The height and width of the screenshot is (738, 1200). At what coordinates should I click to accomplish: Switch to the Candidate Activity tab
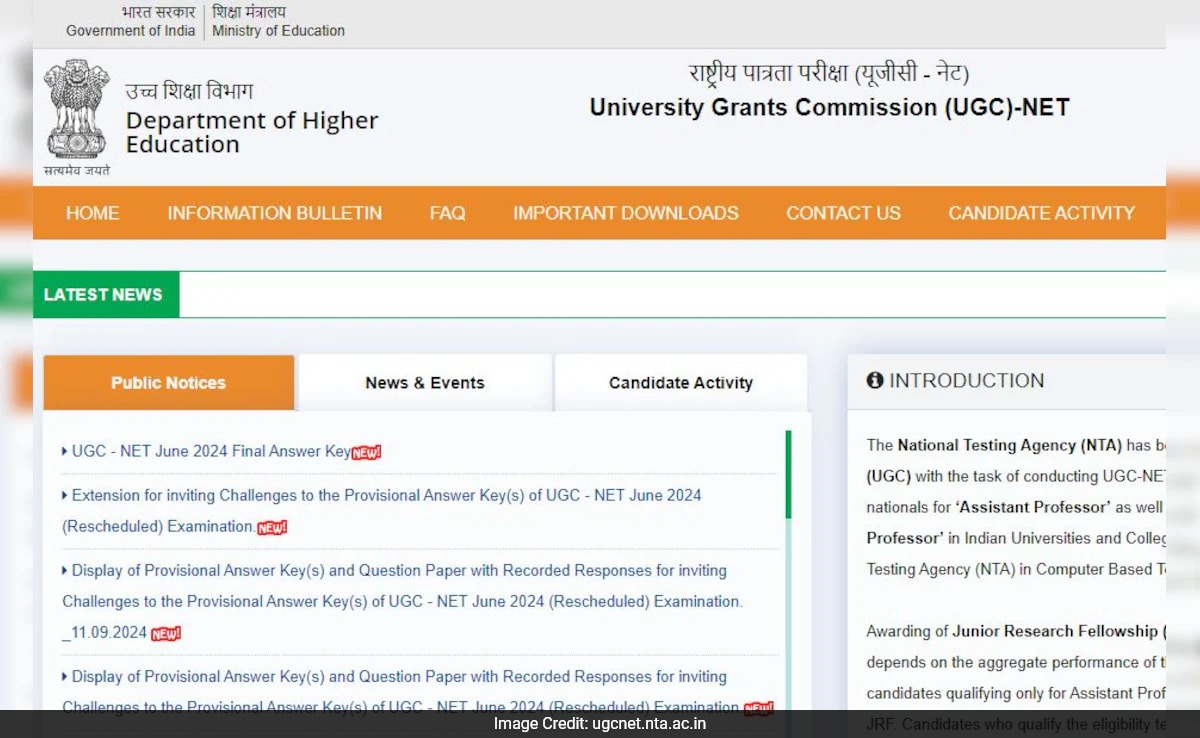click(681, 382)
